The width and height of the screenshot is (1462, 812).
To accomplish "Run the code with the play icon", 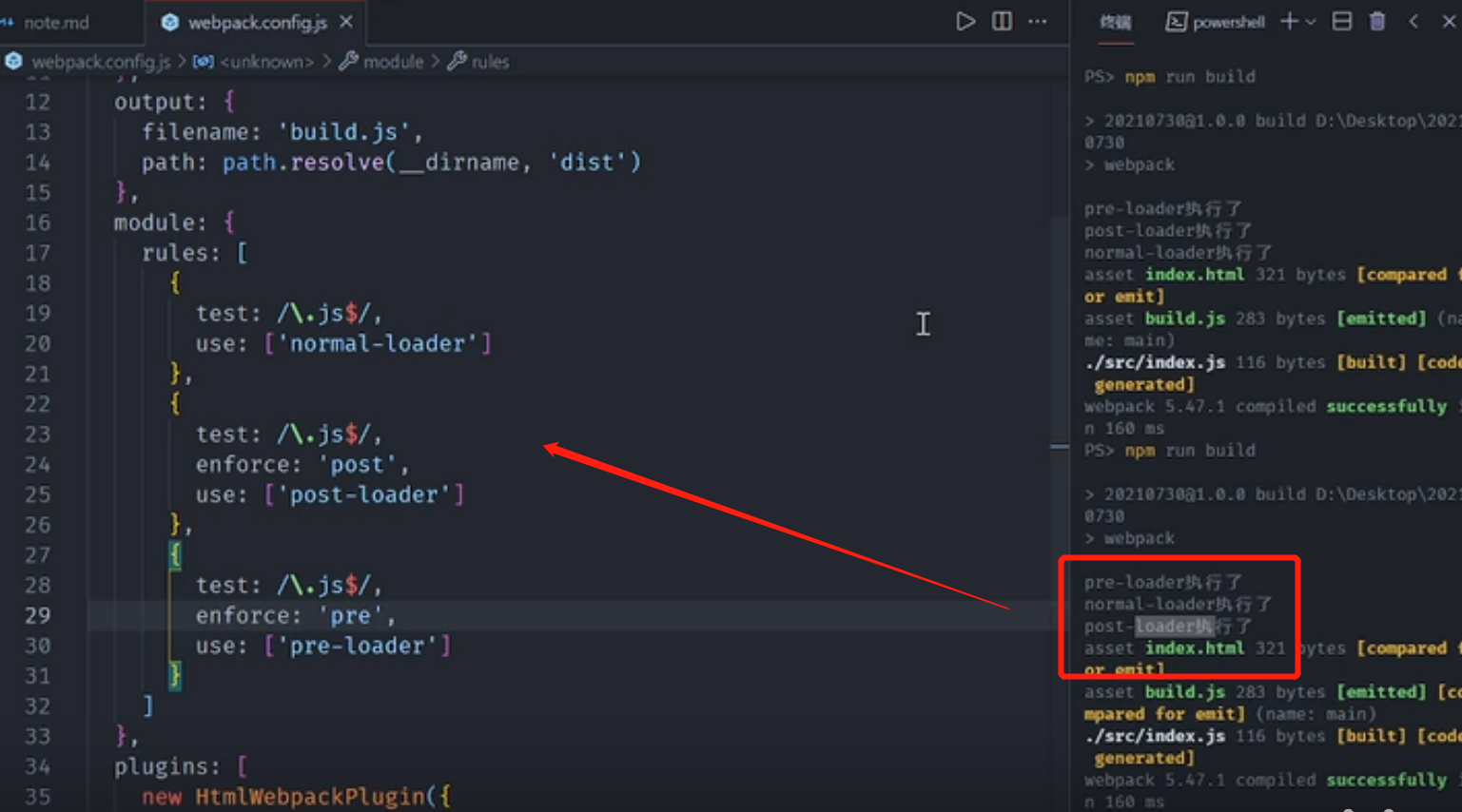I will (x=965, y=22).
